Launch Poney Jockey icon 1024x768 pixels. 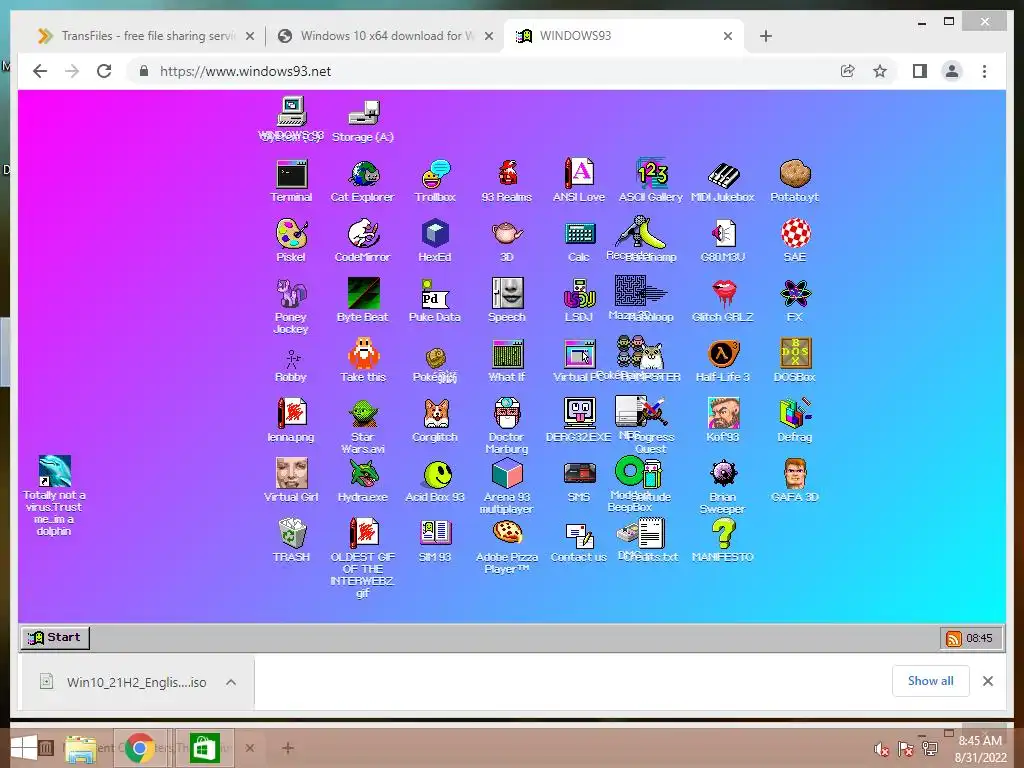click(291, 306)
